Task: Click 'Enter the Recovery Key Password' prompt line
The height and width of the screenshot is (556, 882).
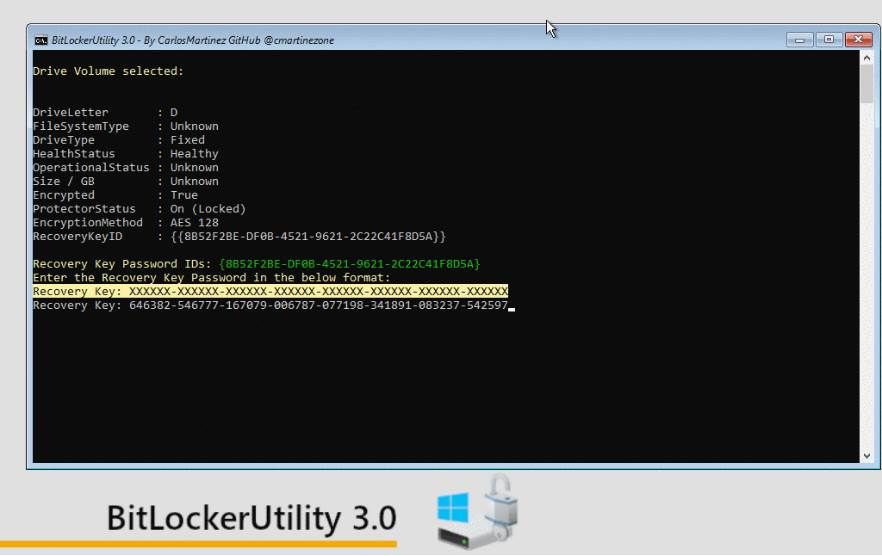Action: click(x=212, y=277)
